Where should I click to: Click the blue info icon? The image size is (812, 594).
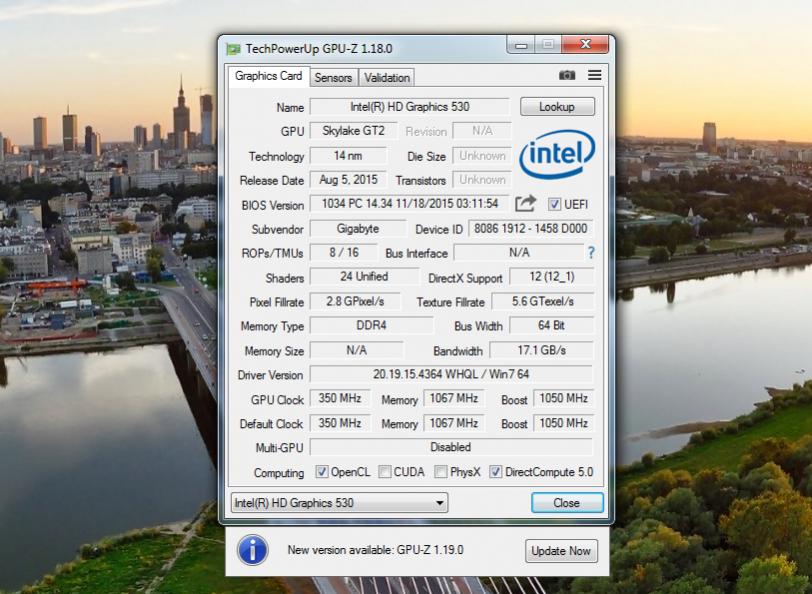pos(252,549)
